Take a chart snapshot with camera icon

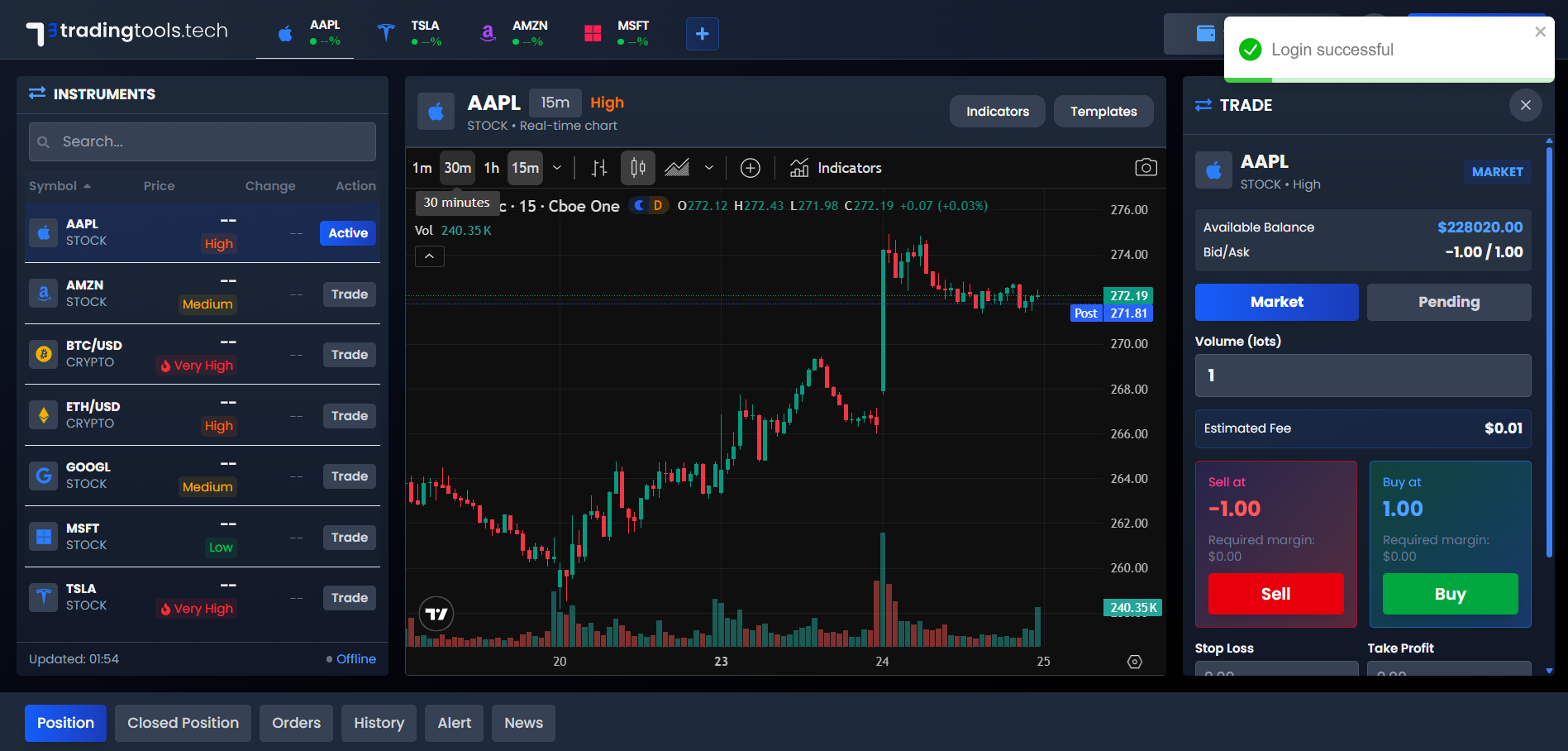pyautogui.click(x=1146, y=168)
